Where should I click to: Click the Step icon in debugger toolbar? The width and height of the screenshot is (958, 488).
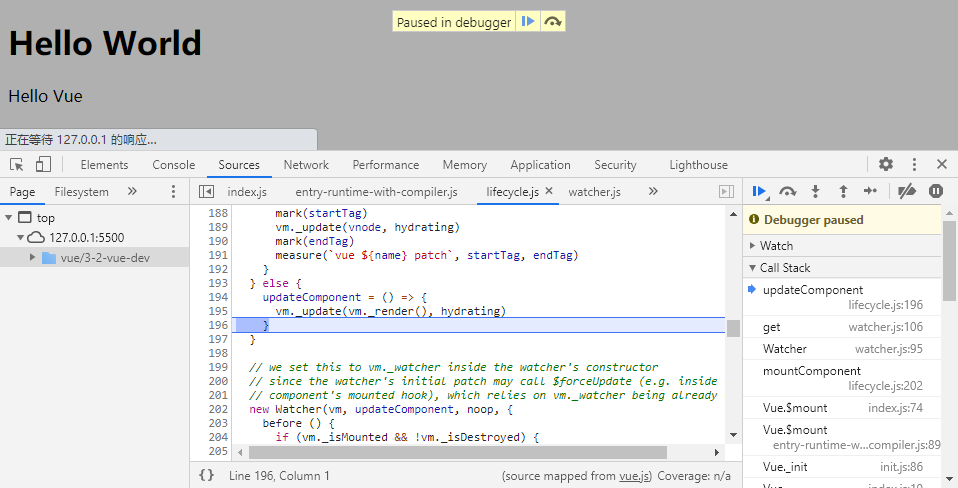(871, 191)
